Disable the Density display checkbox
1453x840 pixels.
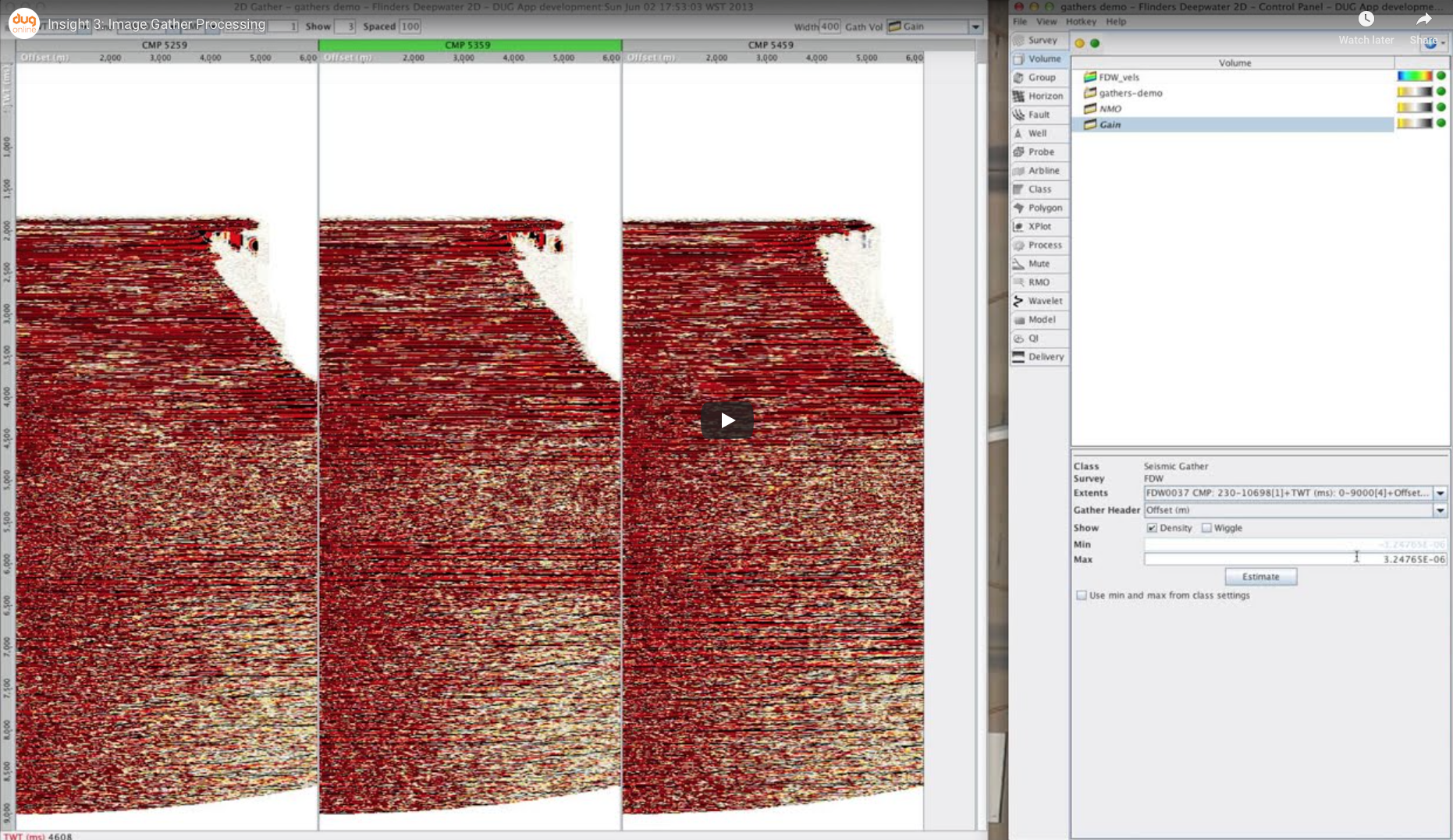point(1152,528)
